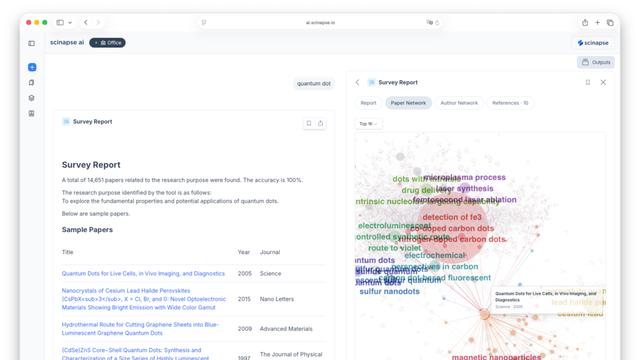Screen dimensions: 640x360
Task: Open the library sidebar icon
Action: (31, 113)
